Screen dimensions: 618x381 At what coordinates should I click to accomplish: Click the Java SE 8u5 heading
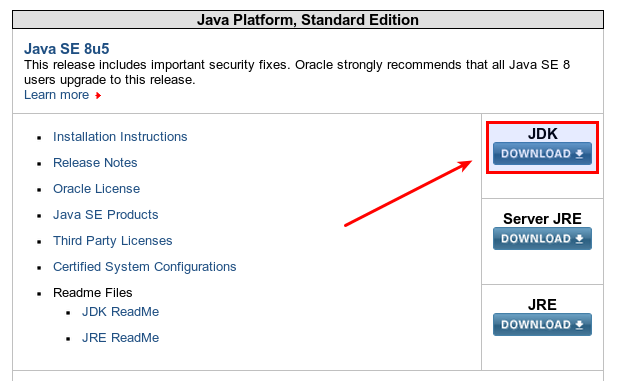pyautogui.click(x=67, y=49)
